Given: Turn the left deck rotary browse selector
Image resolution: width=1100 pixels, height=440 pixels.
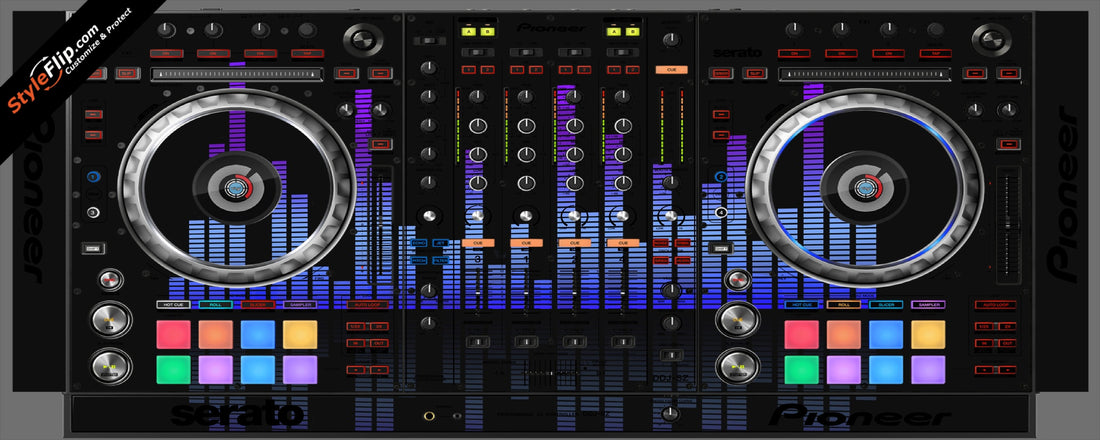Looking at the screenshot, I should pos(363,39).
